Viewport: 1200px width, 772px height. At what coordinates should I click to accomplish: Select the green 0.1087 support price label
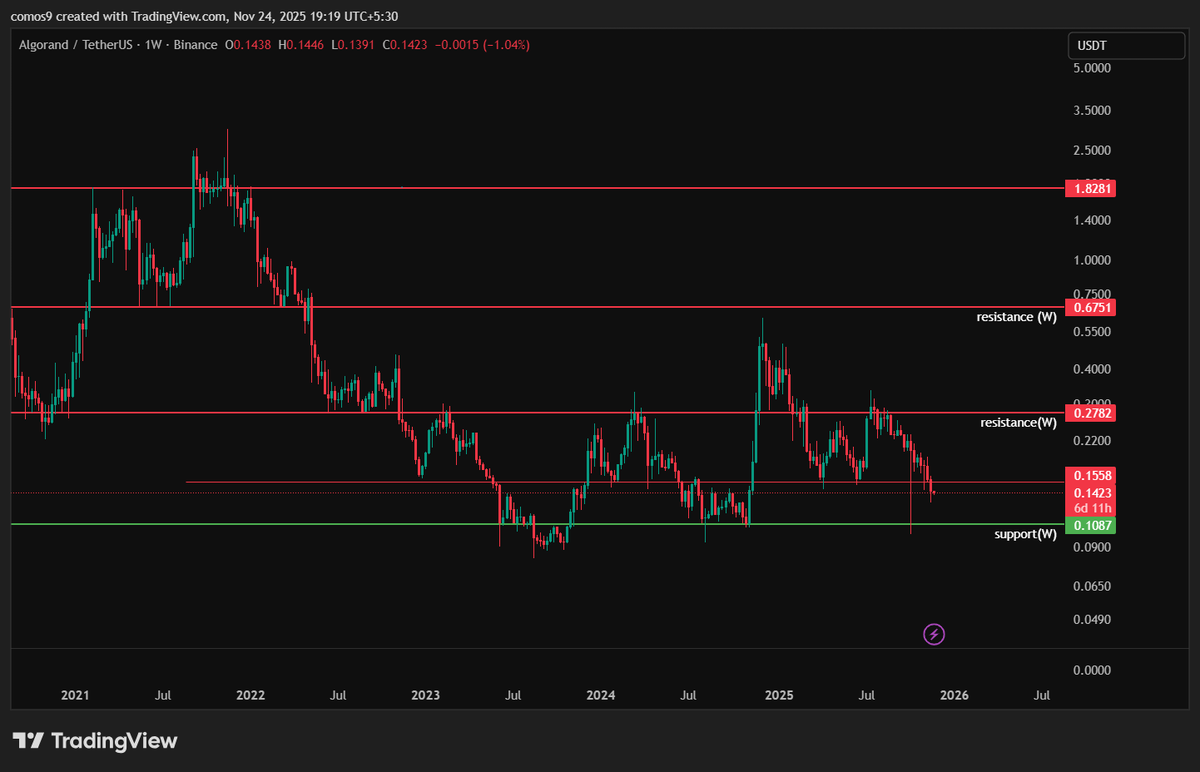(x=1091, y=525)
